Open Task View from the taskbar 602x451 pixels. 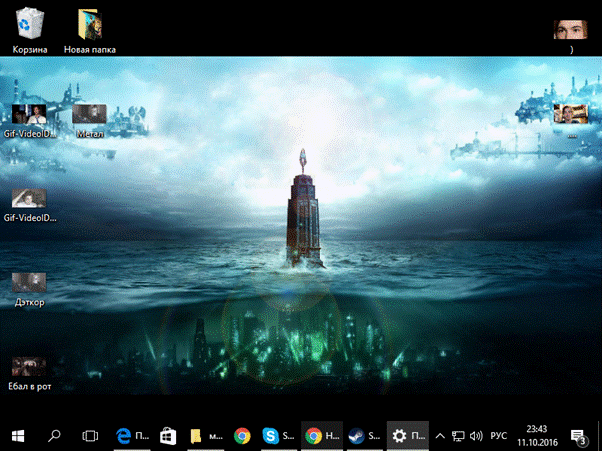coord(90,436)
